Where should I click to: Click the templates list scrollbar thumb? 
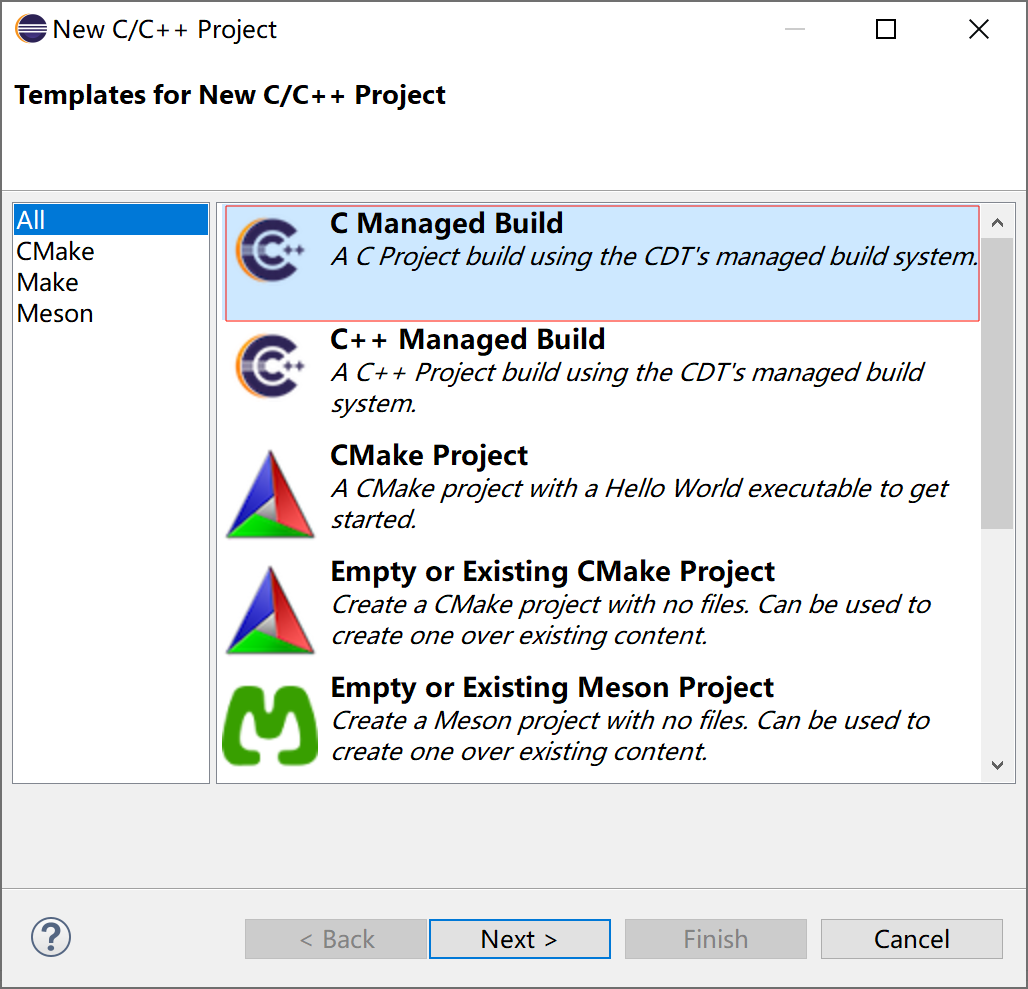(x=997, y=383)
